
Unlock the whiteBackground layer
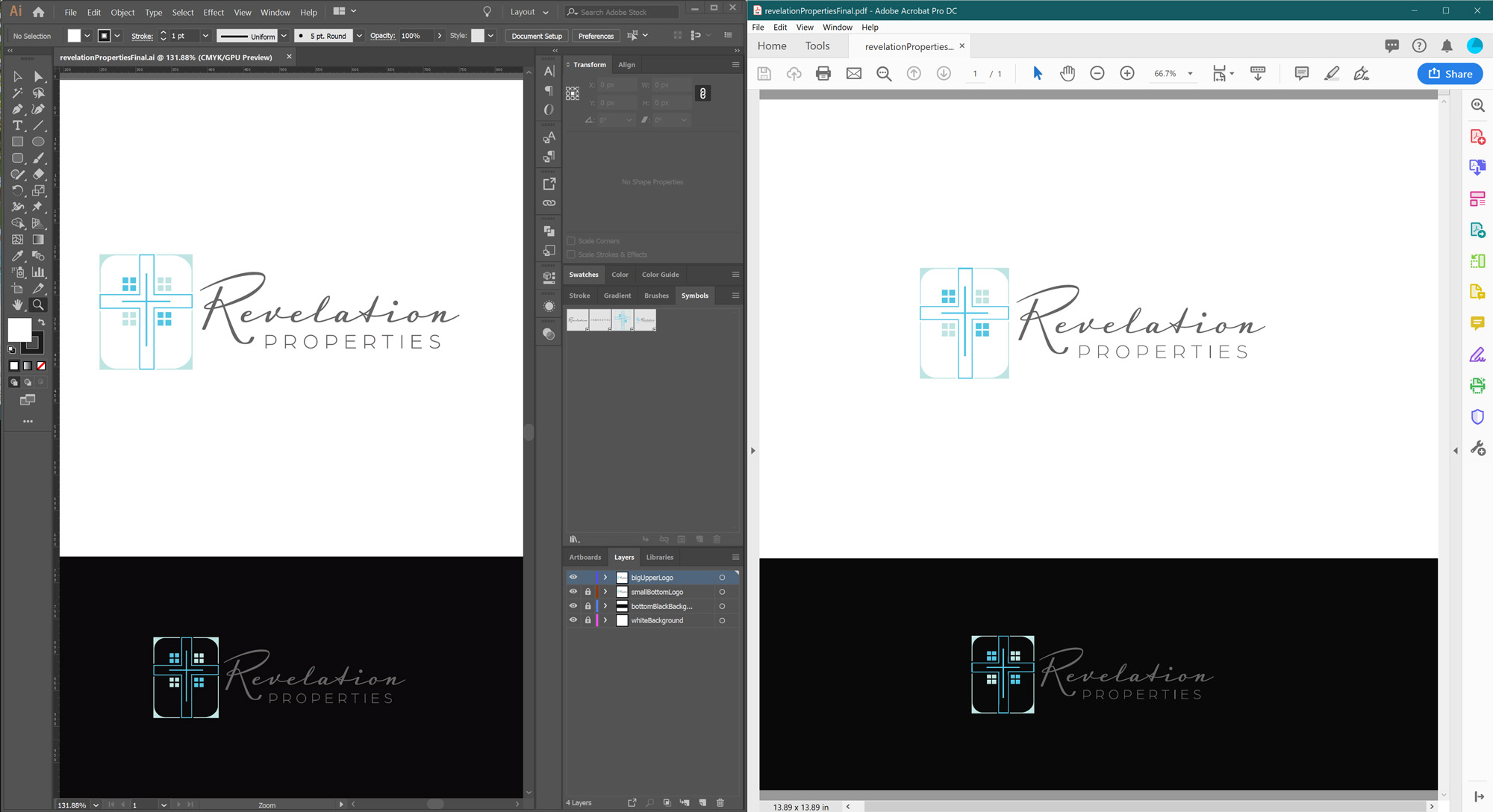tap(587, 620)
